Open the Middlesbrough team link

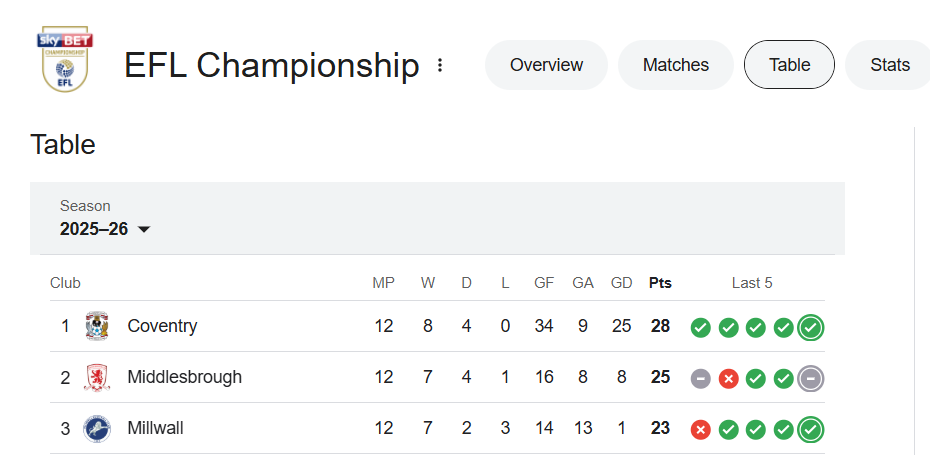coord(184,378)
